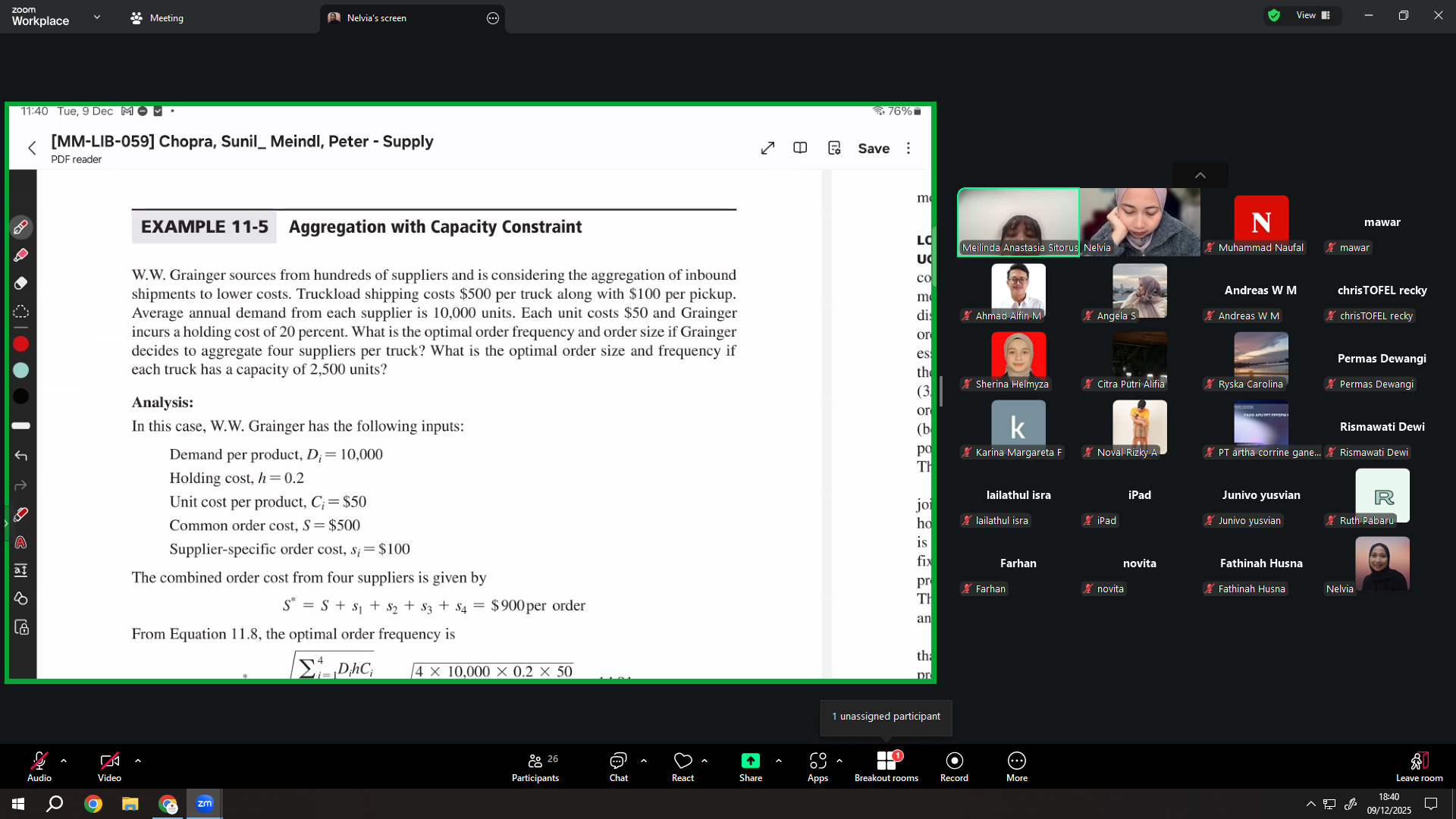This screenshot has width=1456, height=819.
Task: Click the undo arrow in PDF toolbar
Action: click(x=20, y=456)
